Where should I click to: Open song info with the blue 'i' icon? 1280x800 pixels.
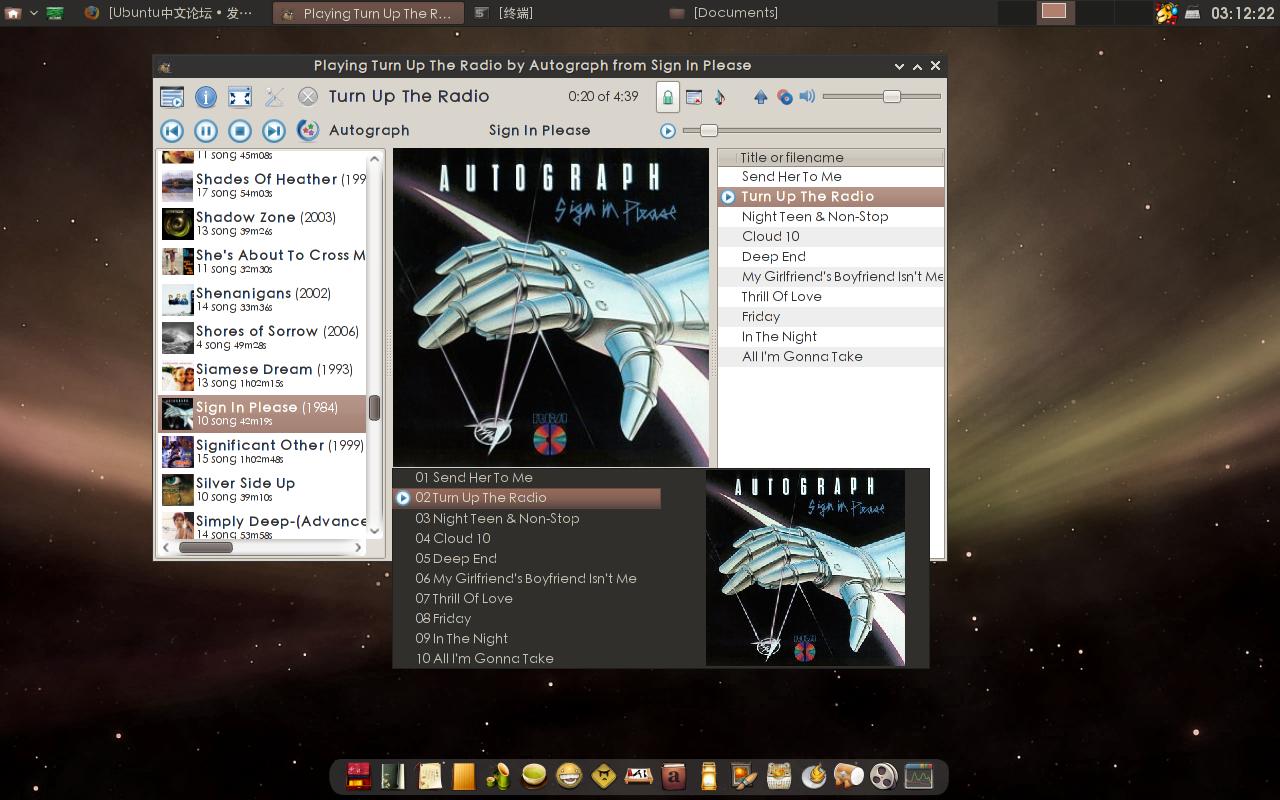tap(206, 97)
